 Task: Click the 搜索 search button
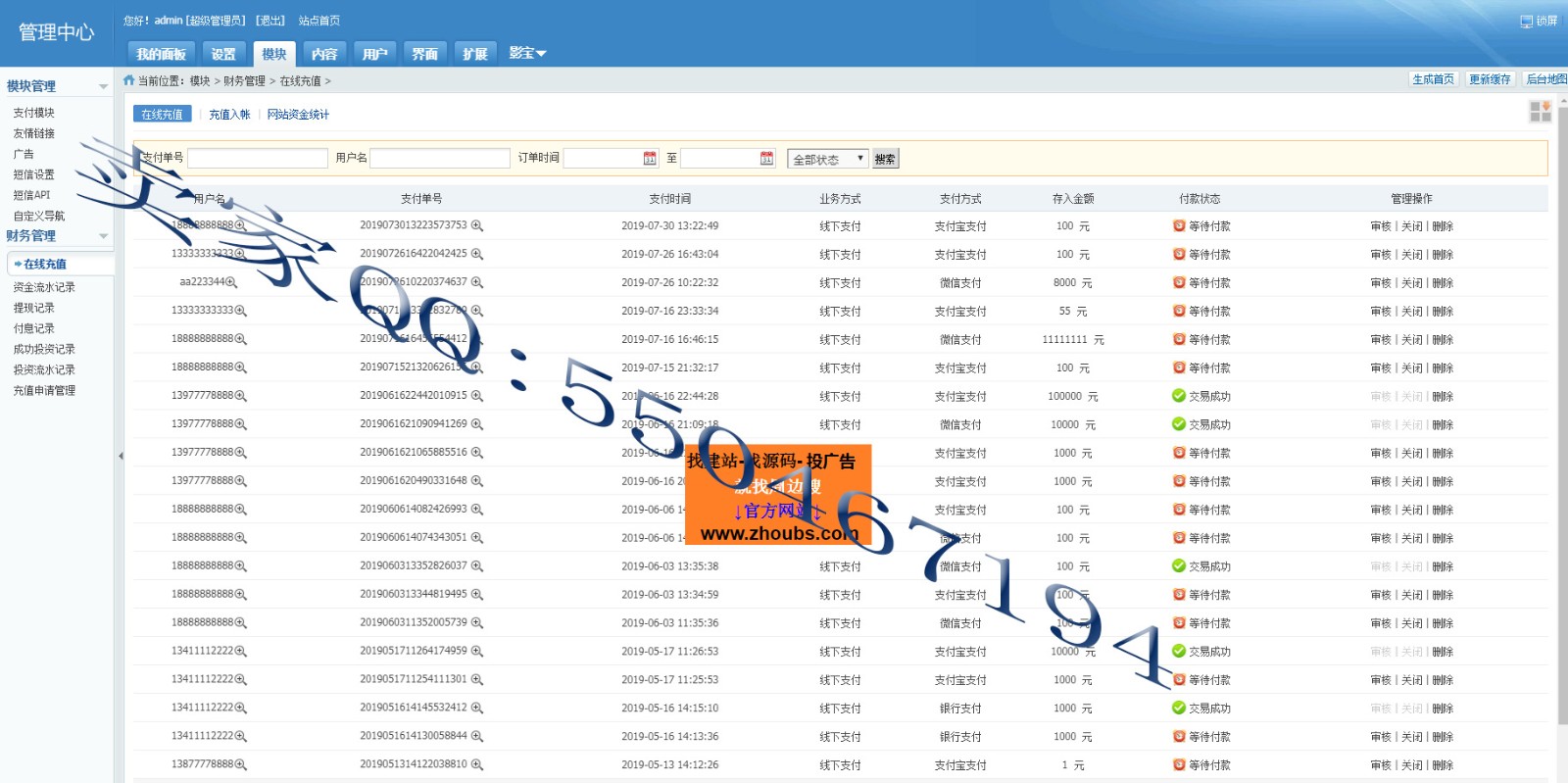pyautogui.click(x=885, y=159)
